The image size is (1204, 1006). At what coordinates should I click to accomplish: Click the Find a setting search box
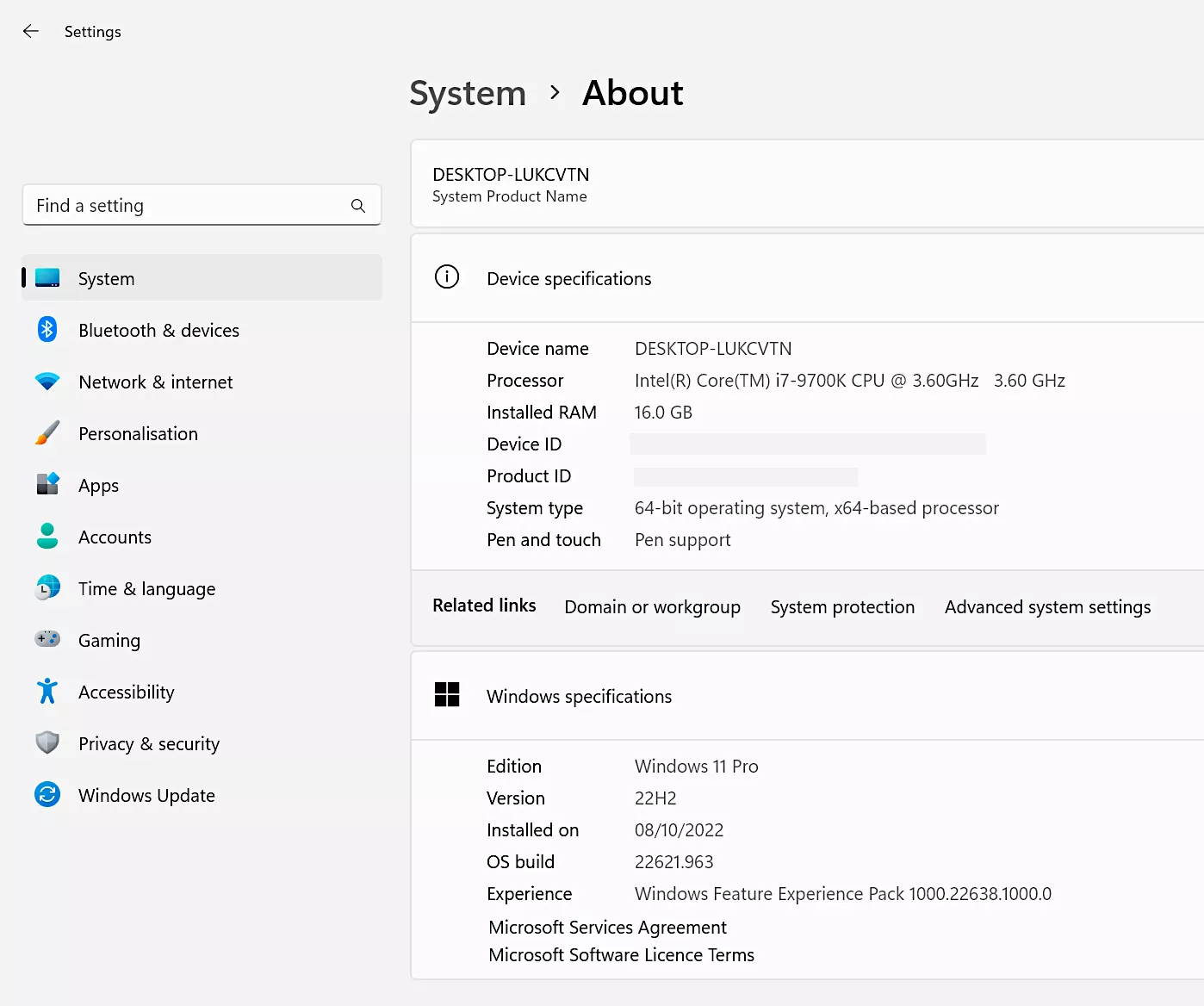202,205
